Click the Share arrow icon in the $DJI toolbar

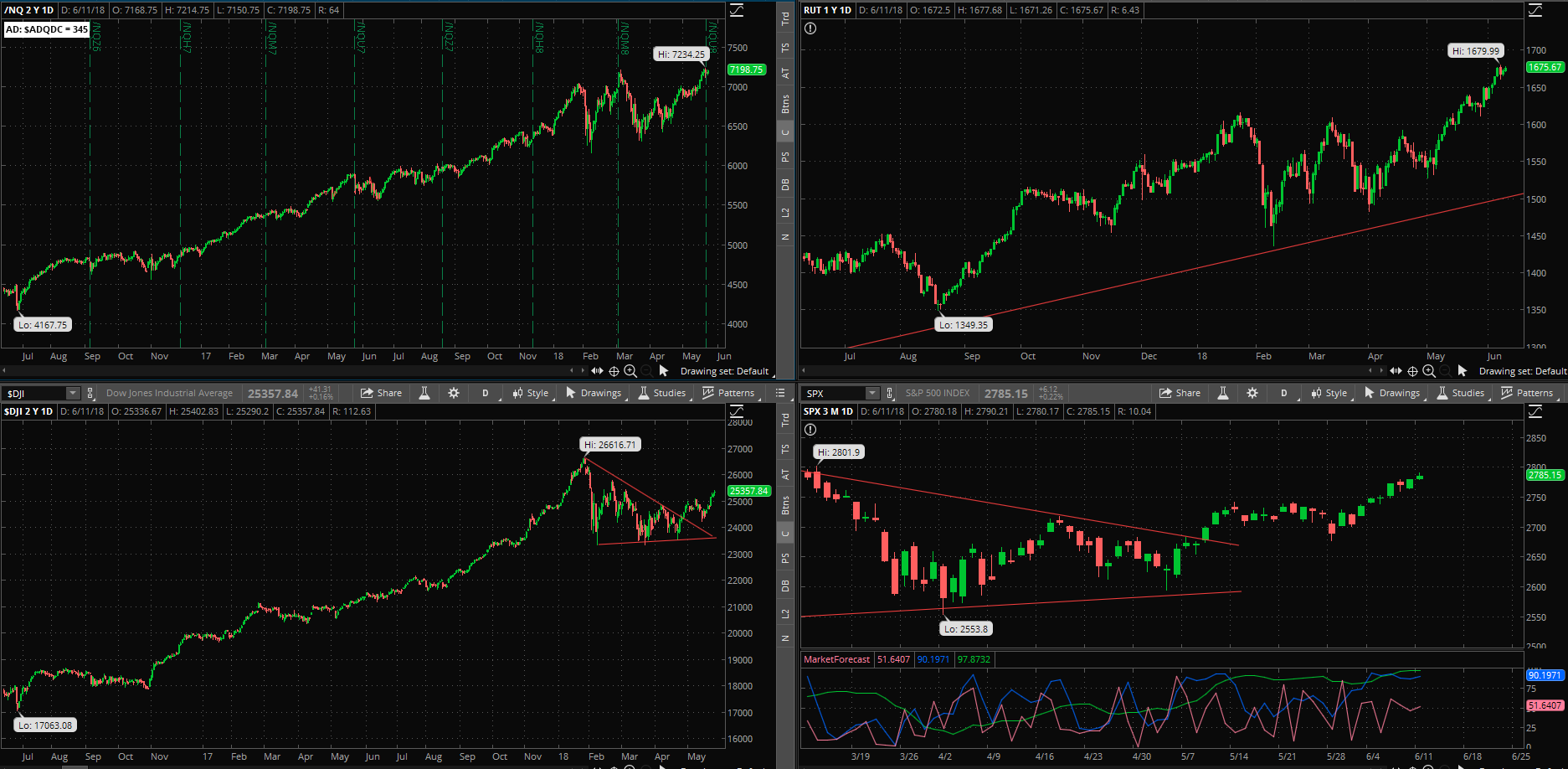pos(367,393)
